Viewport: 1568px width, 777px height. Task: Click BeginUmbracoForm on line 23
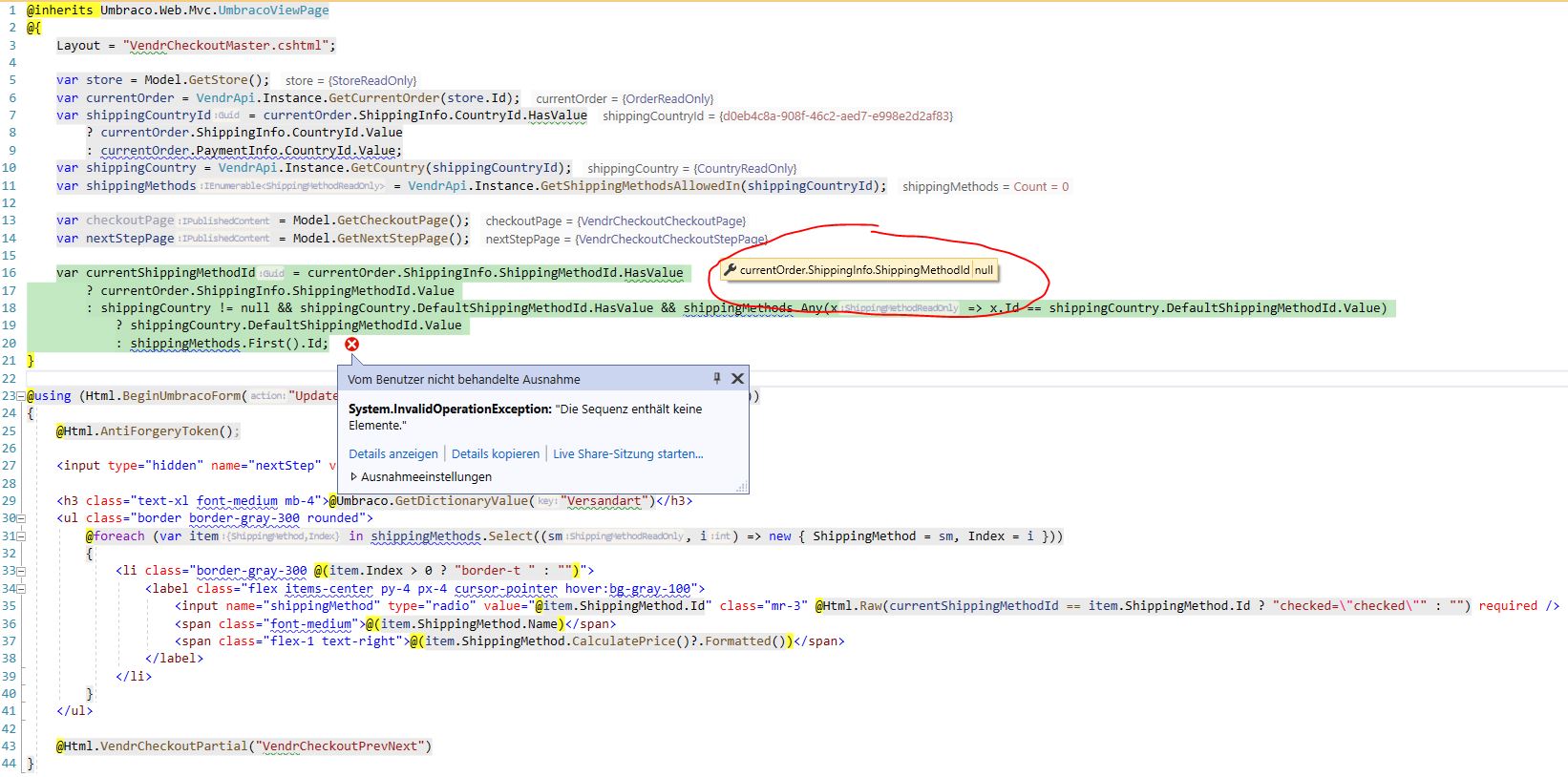[x=181, y=396]
